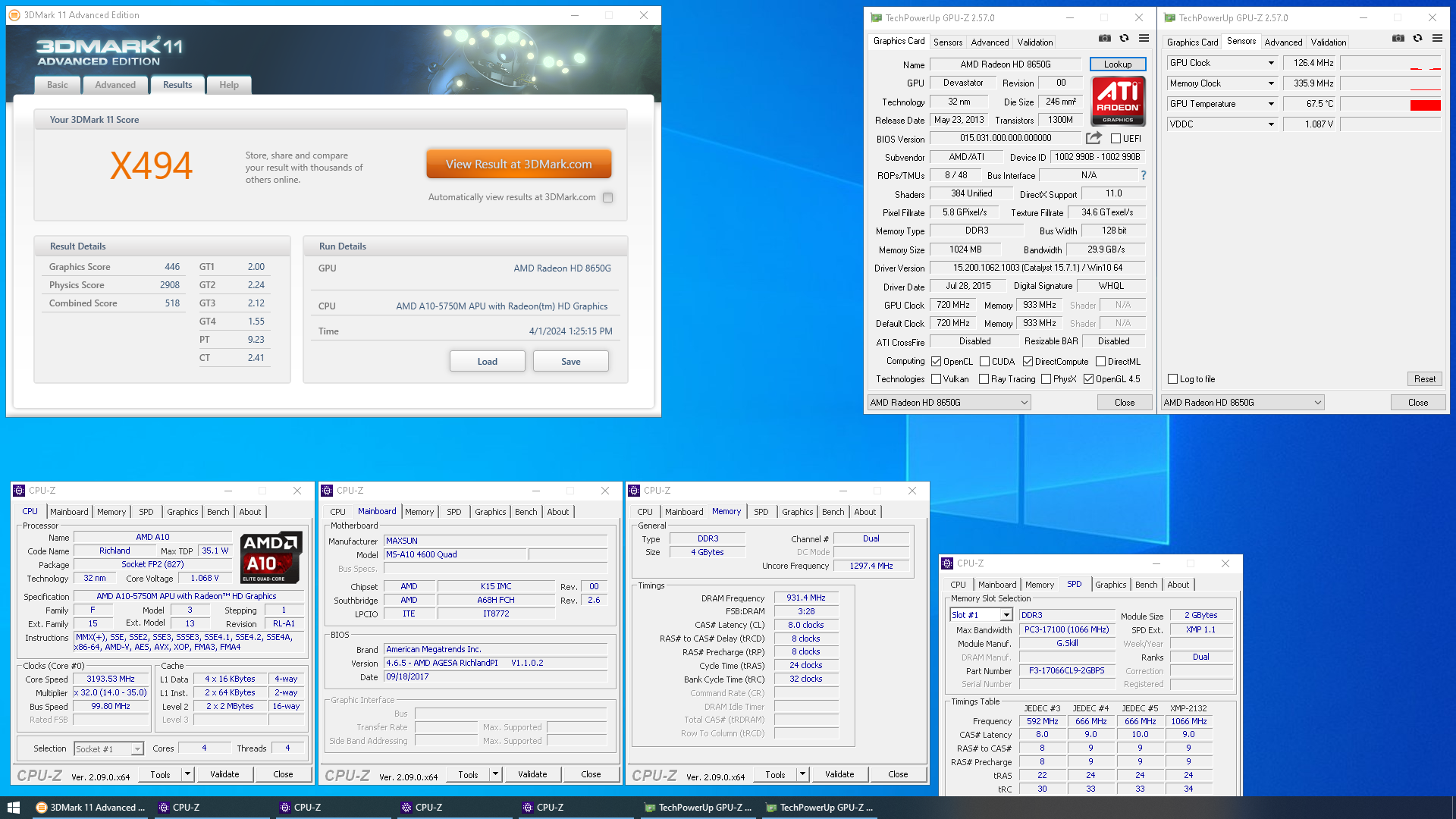
Task: Toggle the CUDA checkbox
Action: point(984,362)
